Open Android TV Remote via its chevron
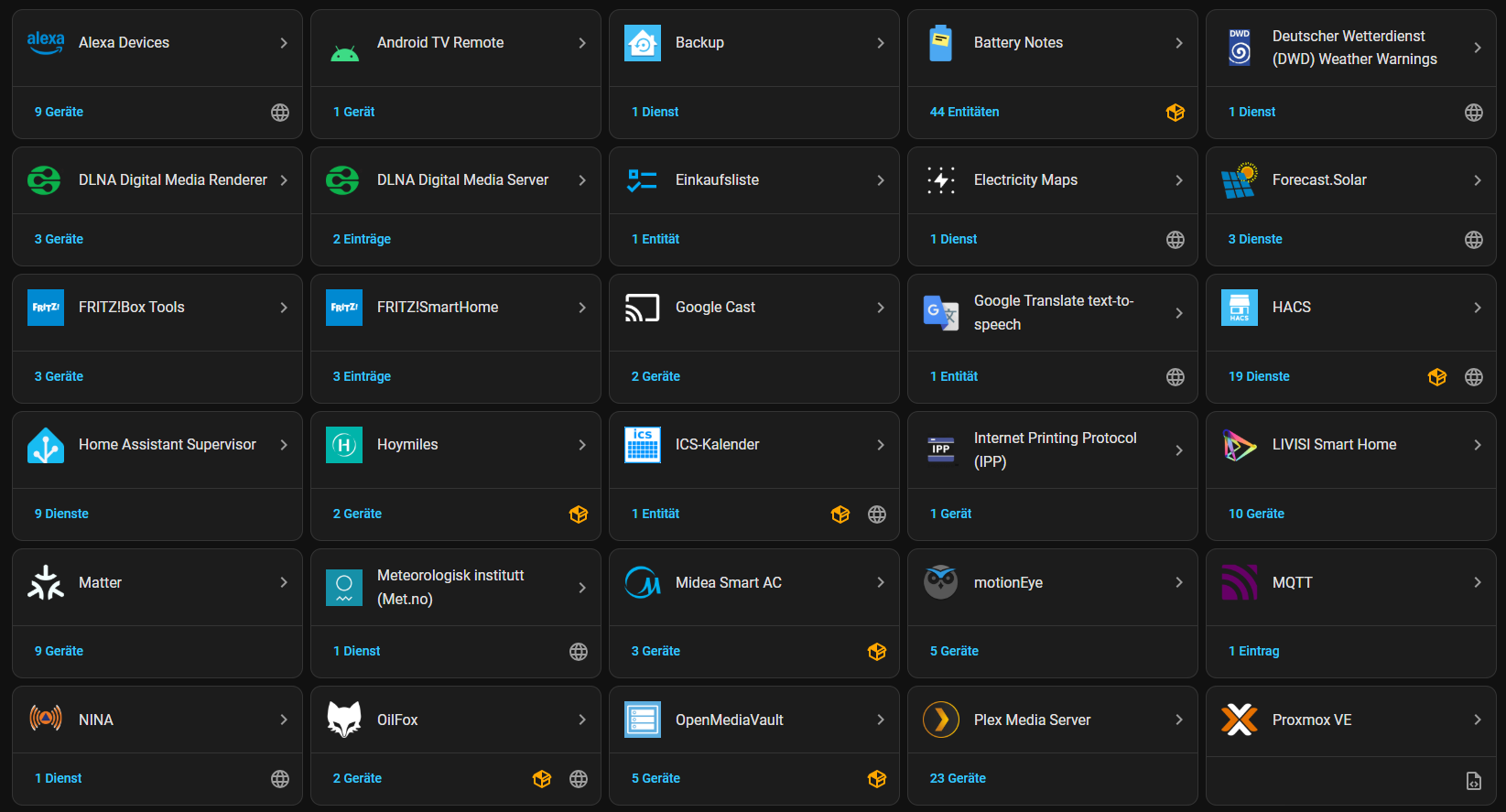The width and height of the screenshot is (1506, 812). click(x=582, y=43)
